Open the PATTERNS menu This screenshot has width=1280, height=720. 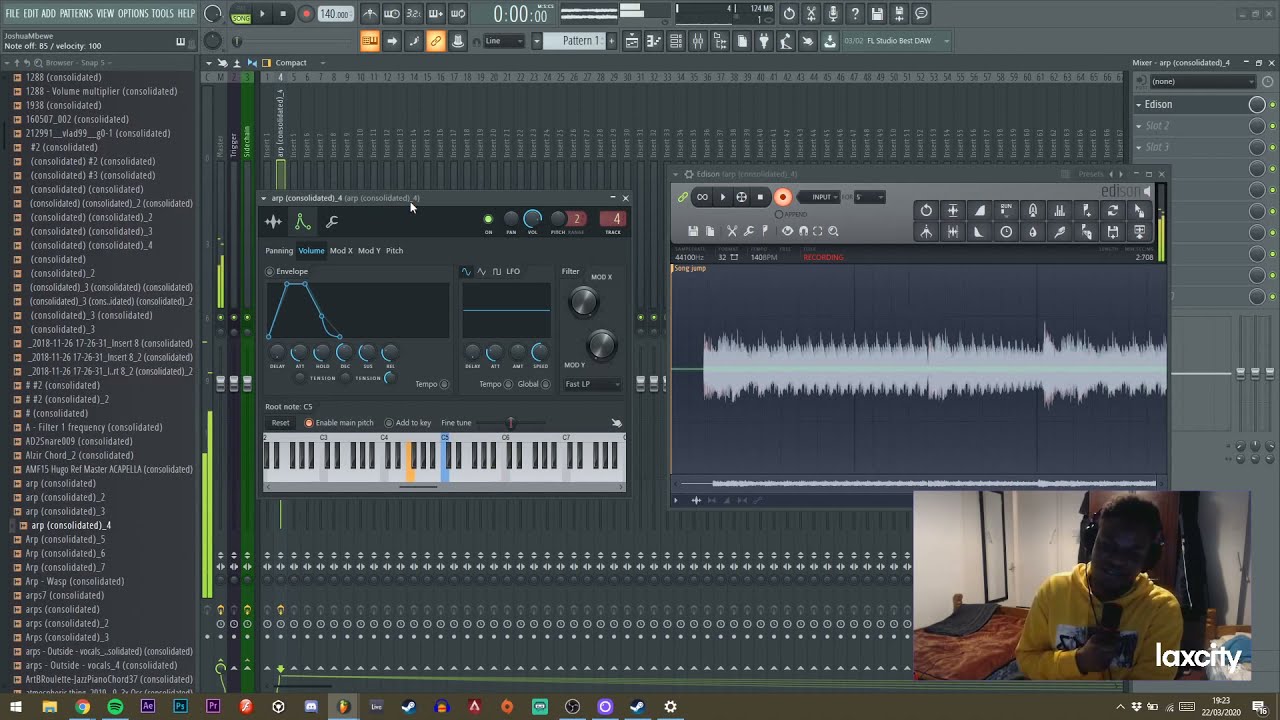click(x=76, y=13)
